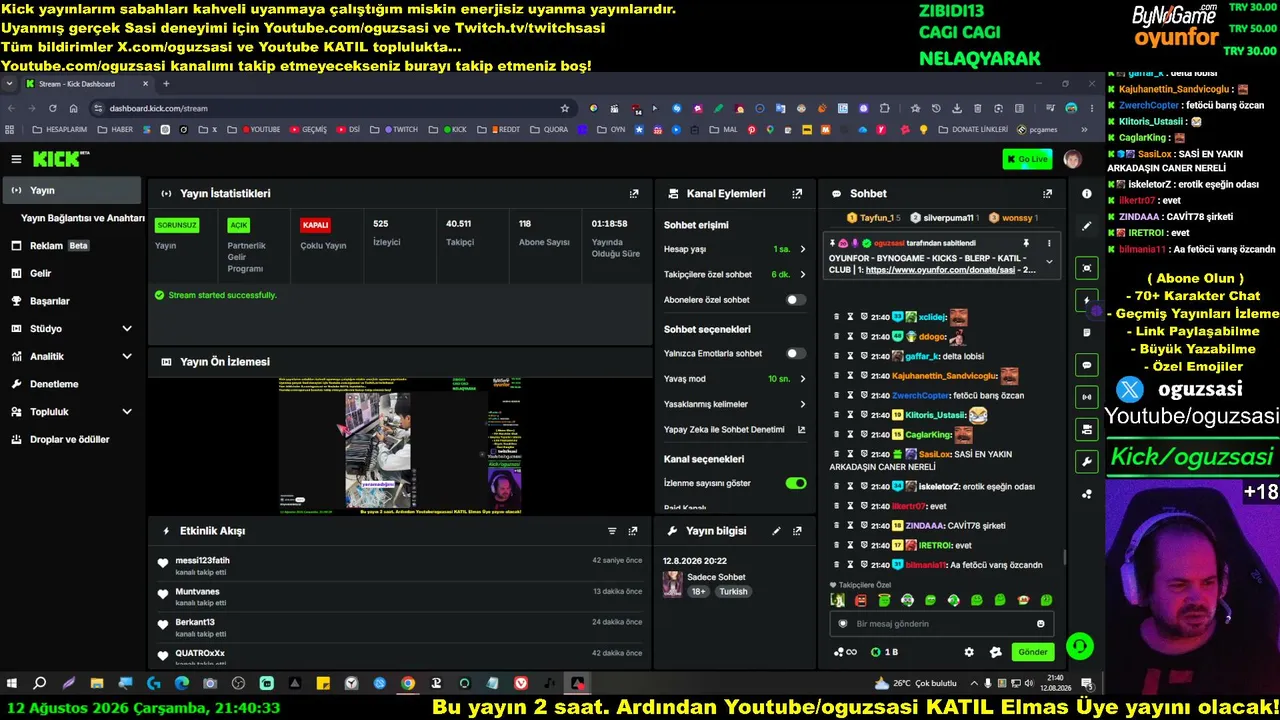
Task: Open the emoji picker in message box
Action: pyautogui.click(x=1041, y=624)
